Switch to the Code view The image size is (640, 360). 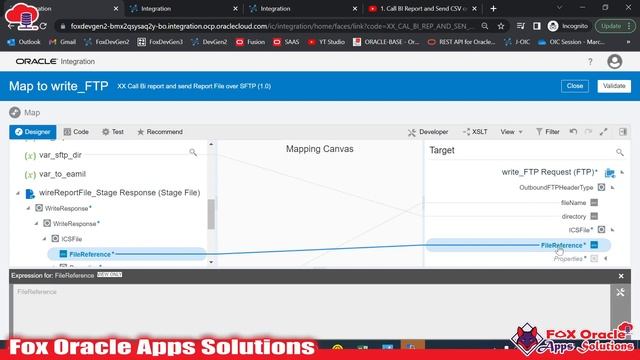[76, 132]
